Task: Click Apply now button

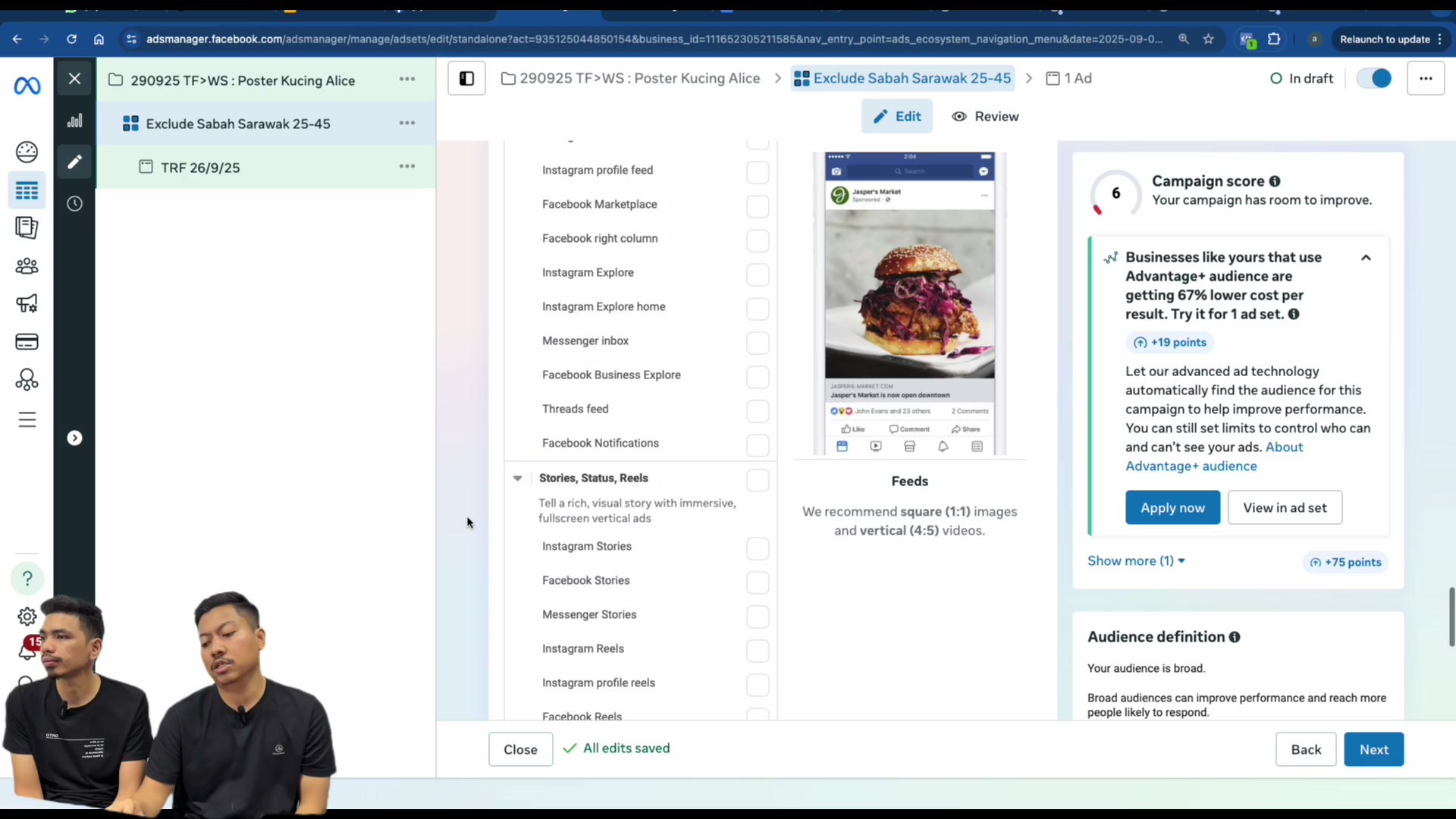Action: point(1172,508)
